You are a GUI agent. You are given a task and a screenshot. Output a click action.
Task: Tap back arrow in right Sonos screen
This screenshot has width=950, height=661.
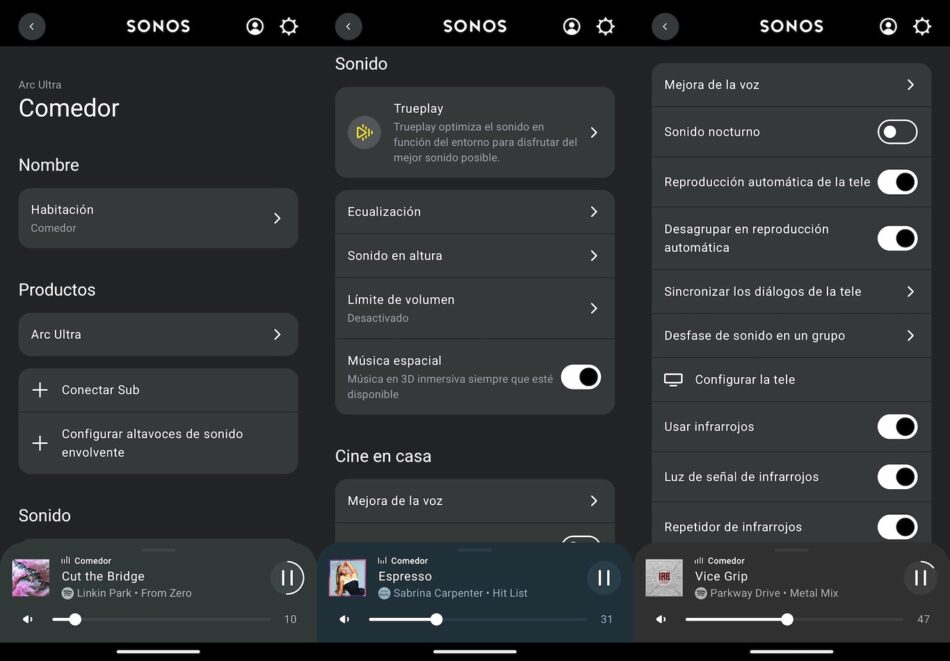click(665, 27)
